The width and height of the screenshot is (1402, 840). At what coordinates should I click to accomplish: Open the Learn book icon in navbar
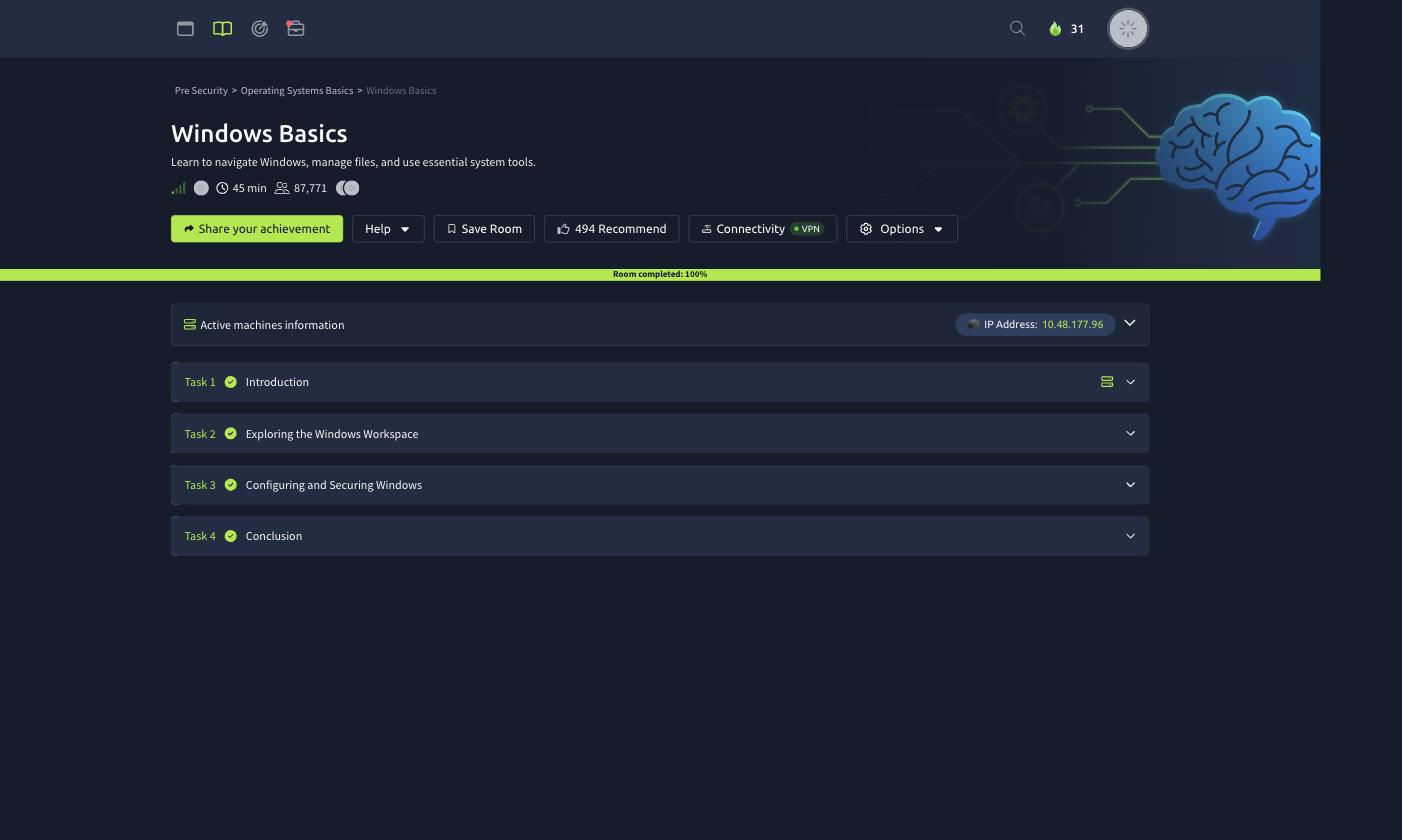pos(222,29)
